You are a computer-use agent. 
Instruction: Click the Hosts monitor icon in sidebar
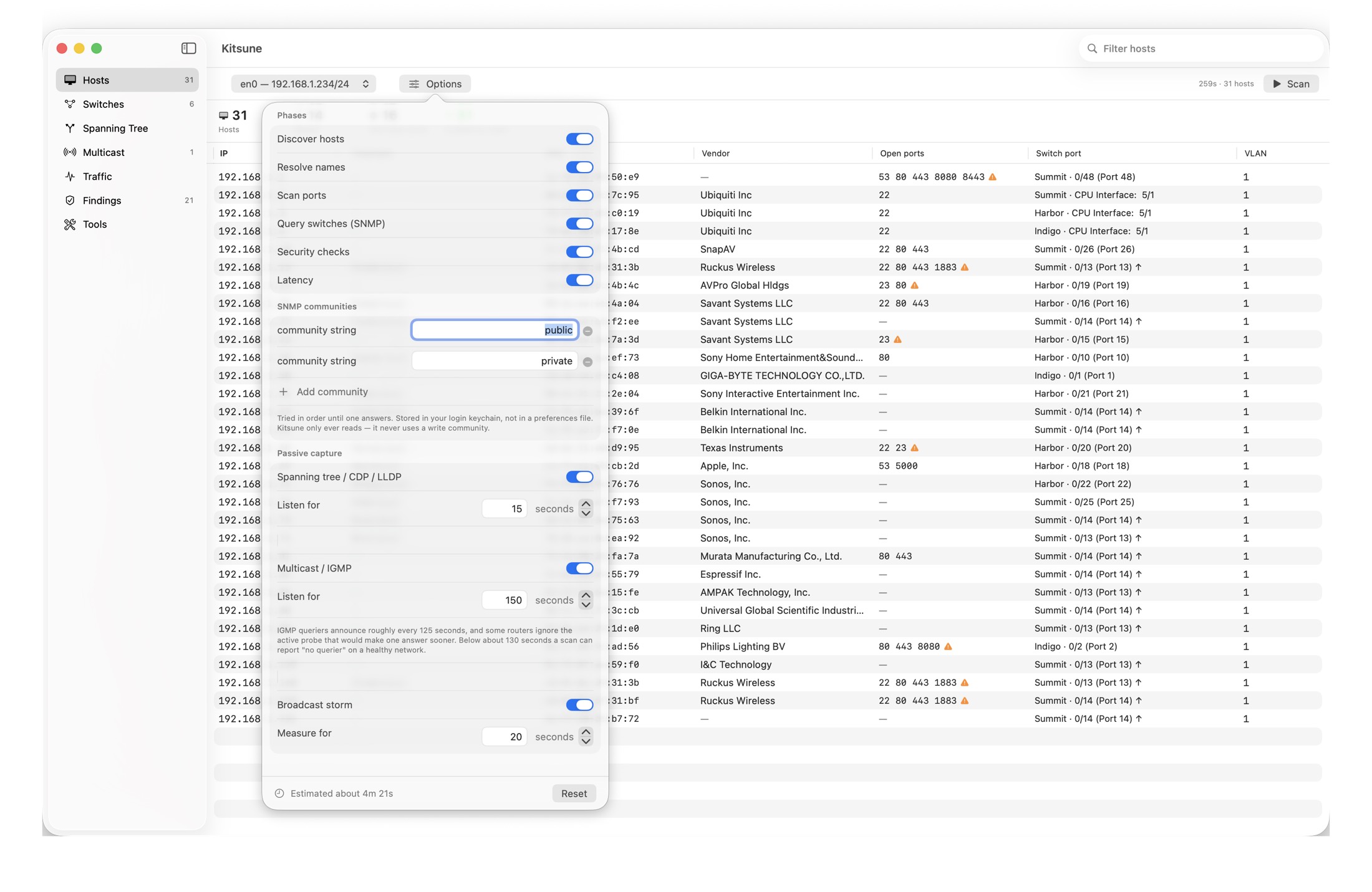pyautogui.click(x=70, y=80)
